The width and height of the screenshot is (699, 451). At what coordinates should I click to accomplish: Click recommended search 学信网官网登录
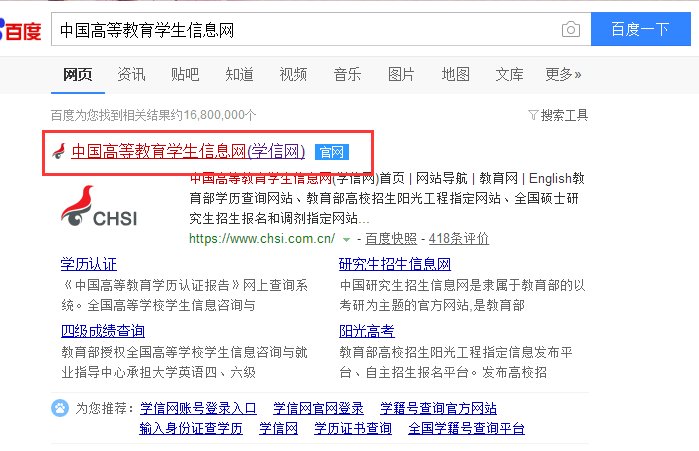[x=318, y=408]
